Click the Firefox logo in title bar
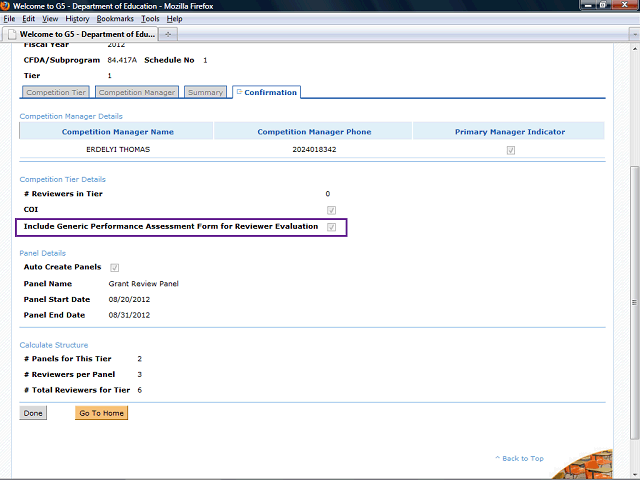Image resolution: width=640 pixels, height=480 pixels. 5,5
